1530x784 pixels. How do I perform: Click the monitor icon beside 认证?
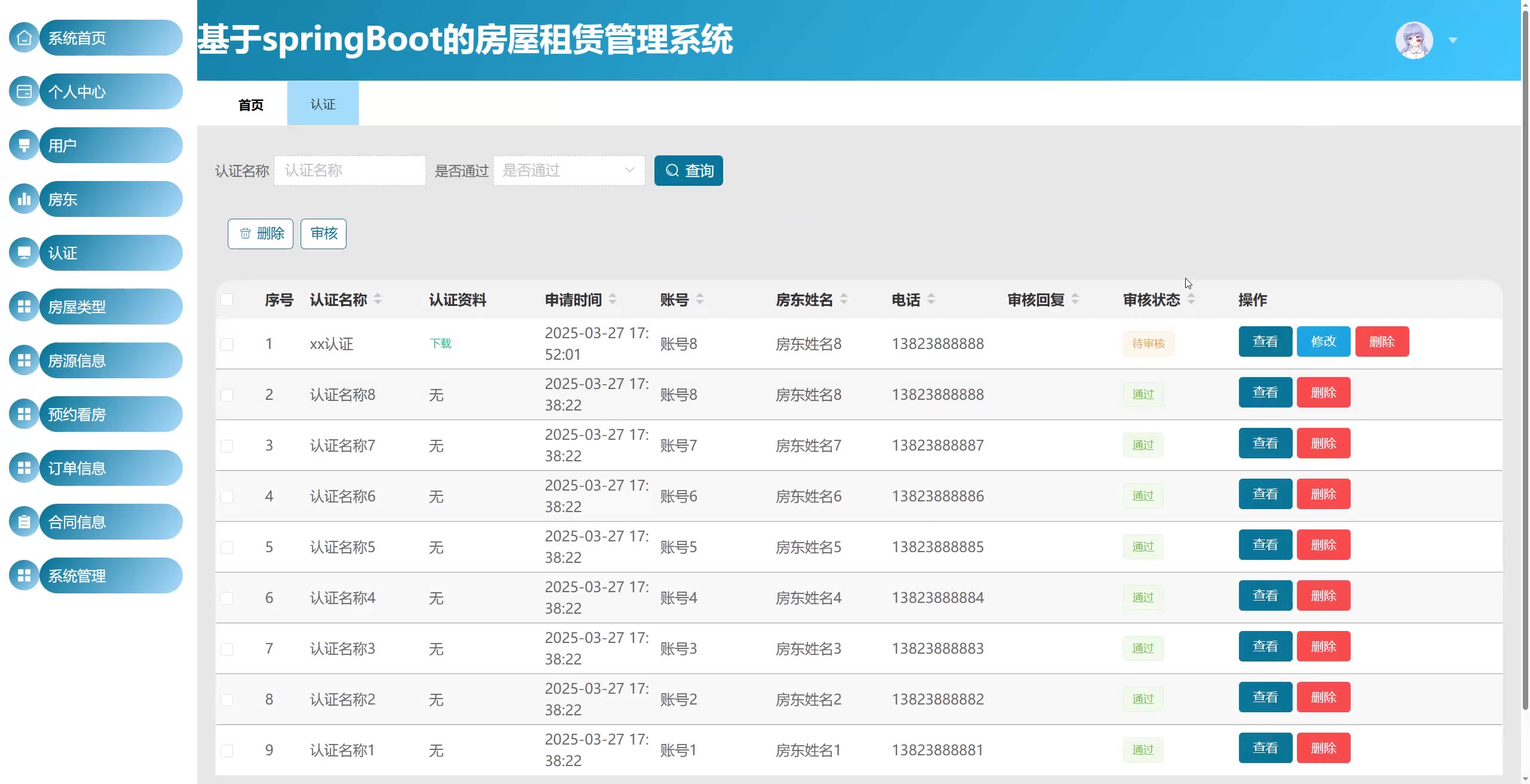[24, 253]
